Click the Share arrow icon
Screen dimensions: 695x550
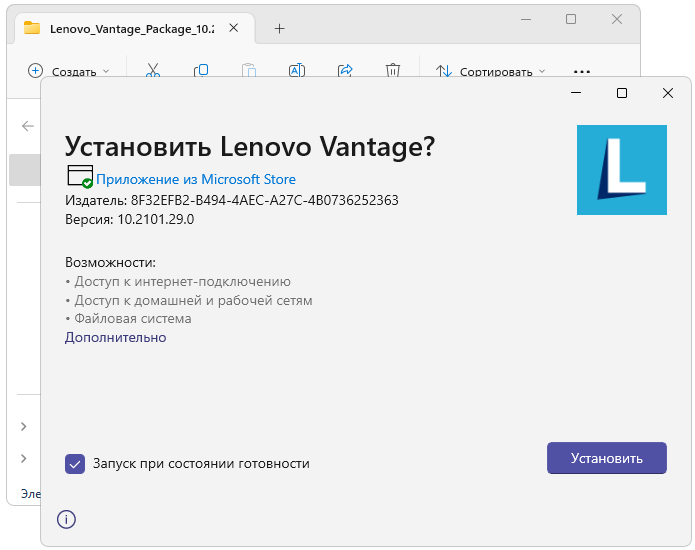click(x=345, y=71)
